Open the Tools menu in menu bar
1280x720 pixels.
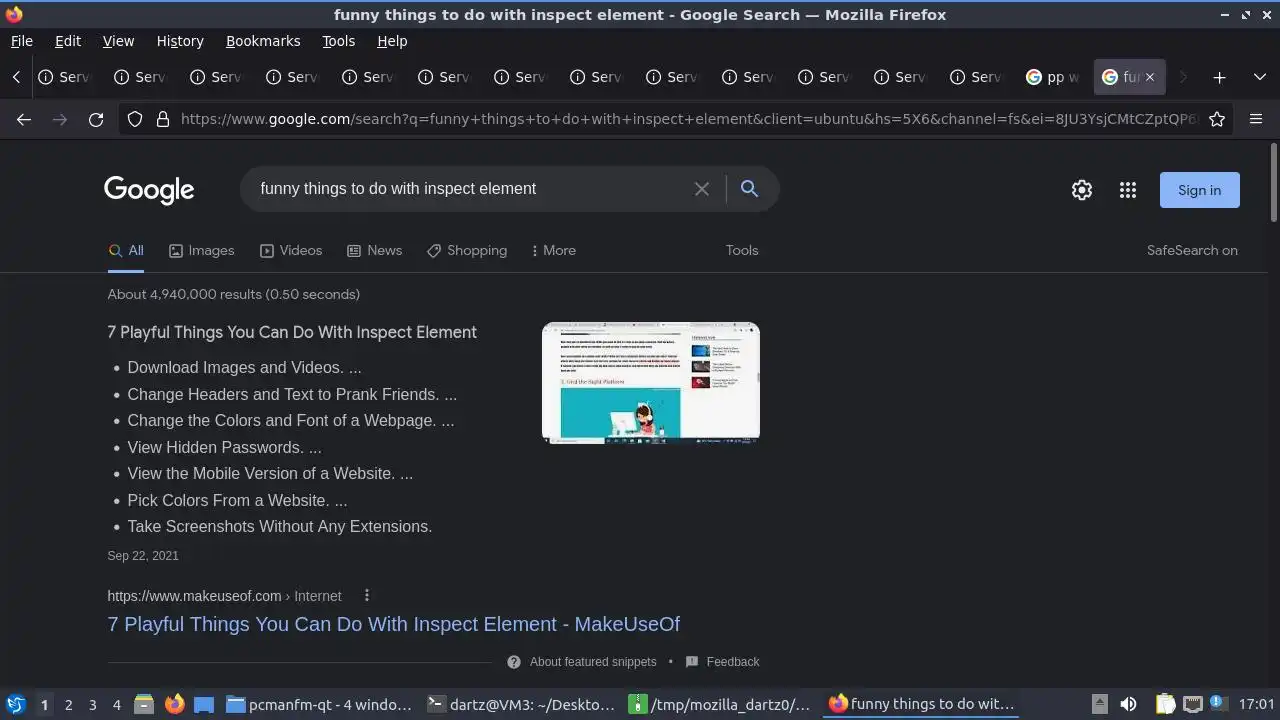tap(338, 41)
